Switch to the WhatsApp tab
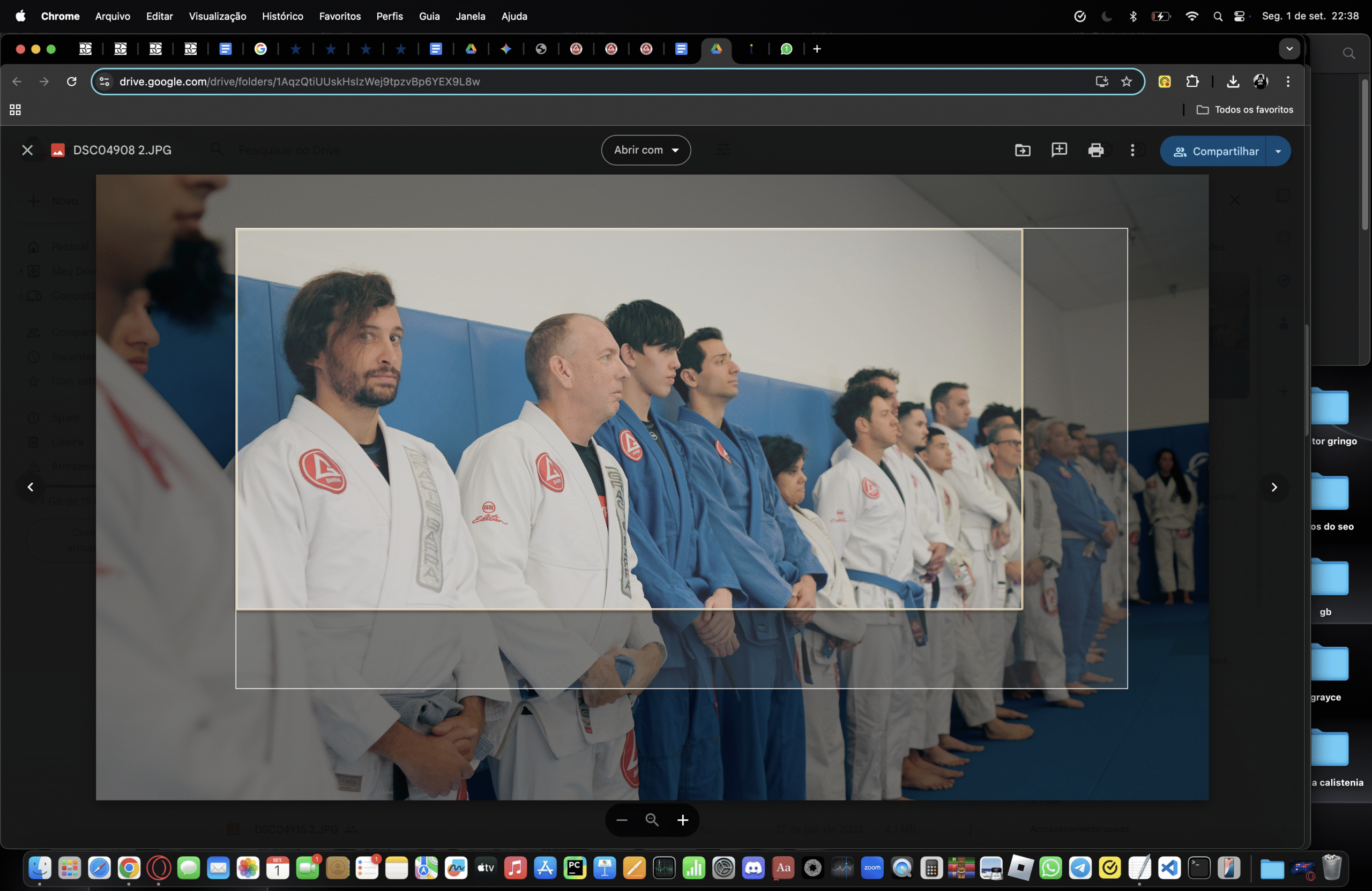This screenshot has width=1372, height=891. coord(786,49)
